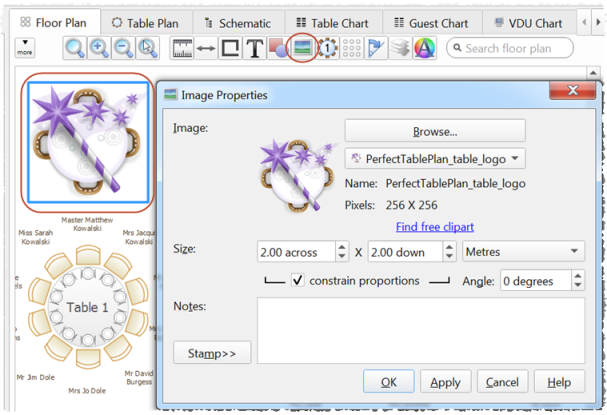This screenshot has height=415, width=607.
Task: Decrease the across size value
Action: pos(342,257)
